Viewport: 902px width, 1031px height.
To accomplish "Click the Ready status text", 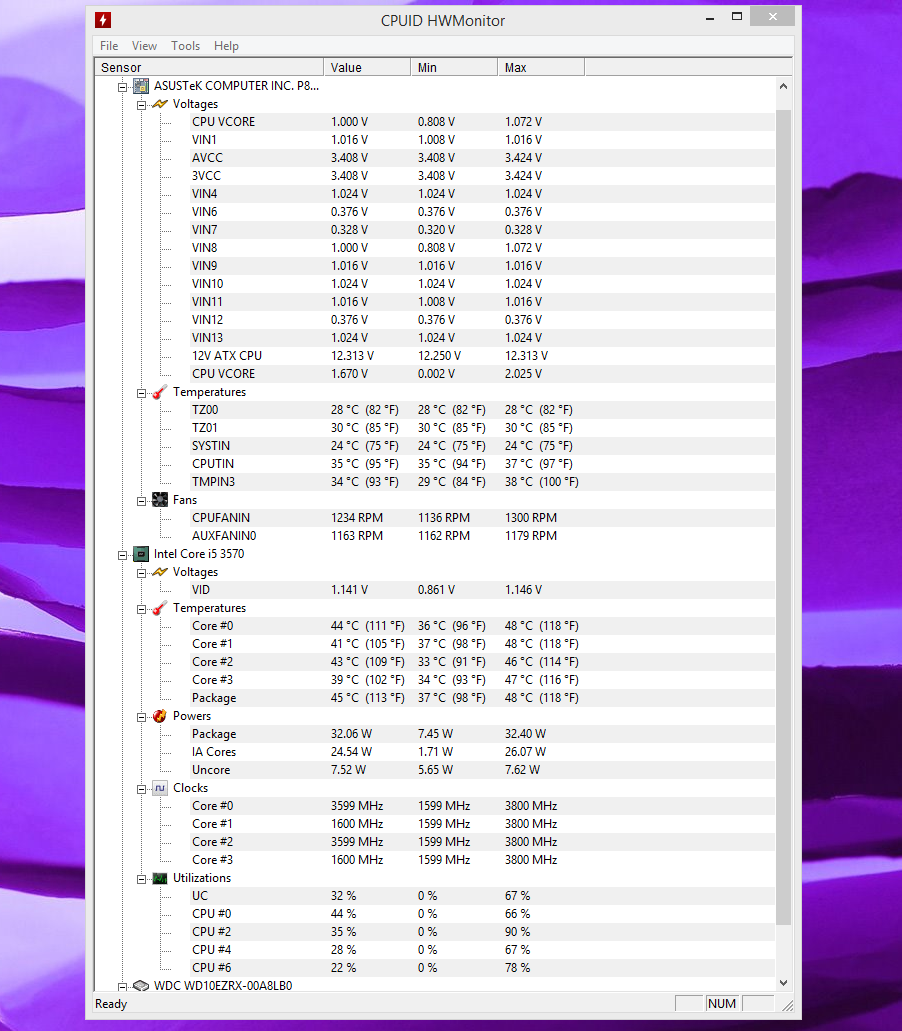I will pos(111,1004).
